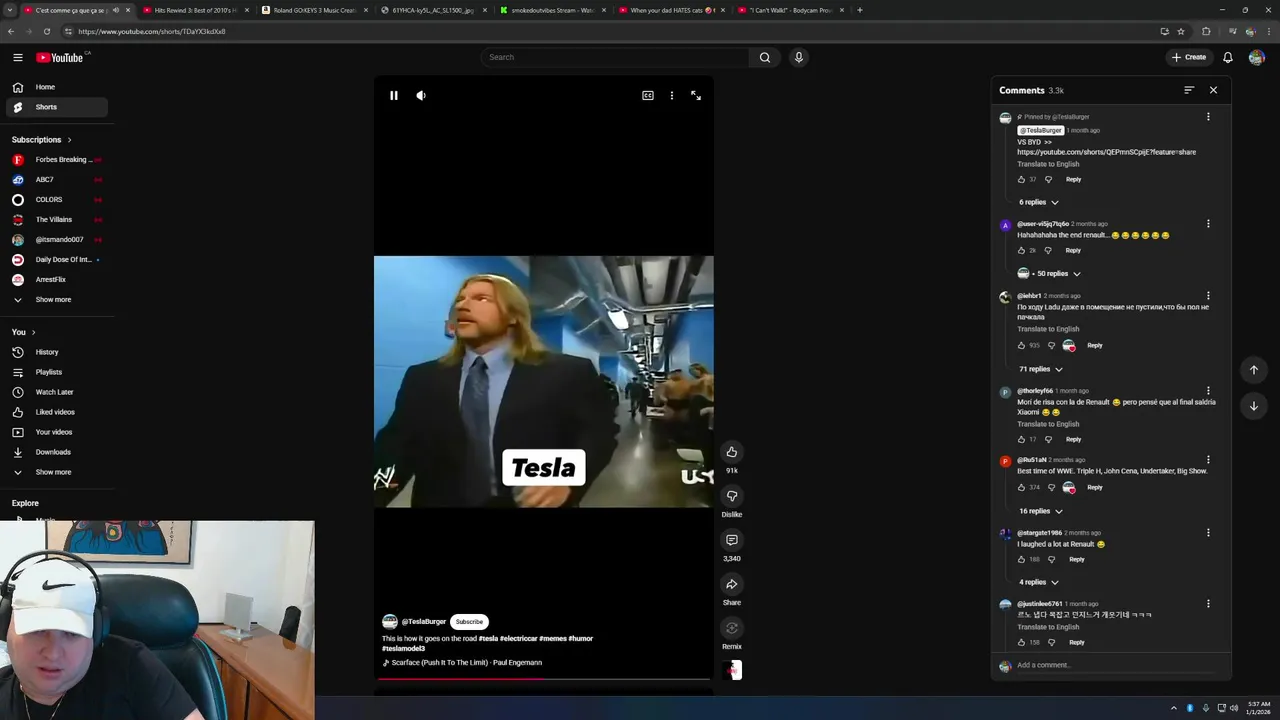The width and height of the screenshot is (1280, 720).
Task: Click the Create button
Action: [1189, 57]
